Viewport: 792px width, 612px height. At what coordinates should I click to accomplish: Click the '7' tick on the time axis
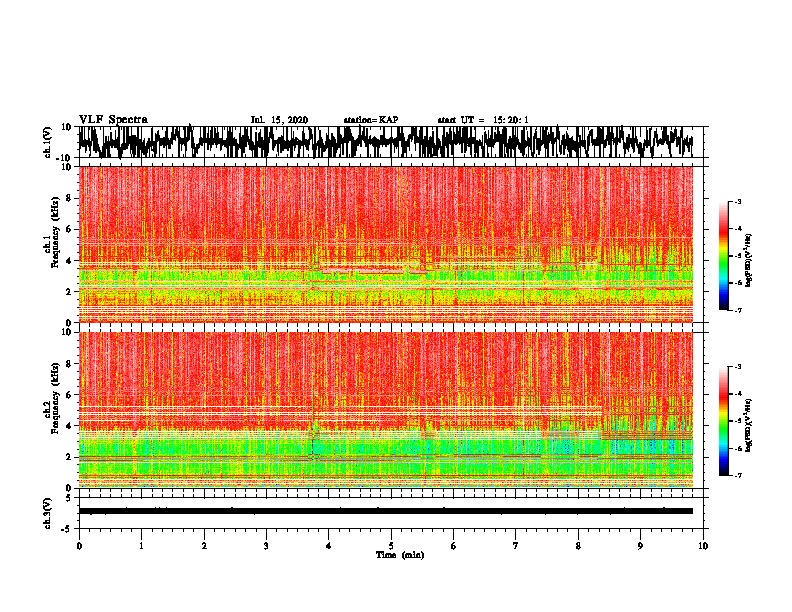tap(516, 546)
